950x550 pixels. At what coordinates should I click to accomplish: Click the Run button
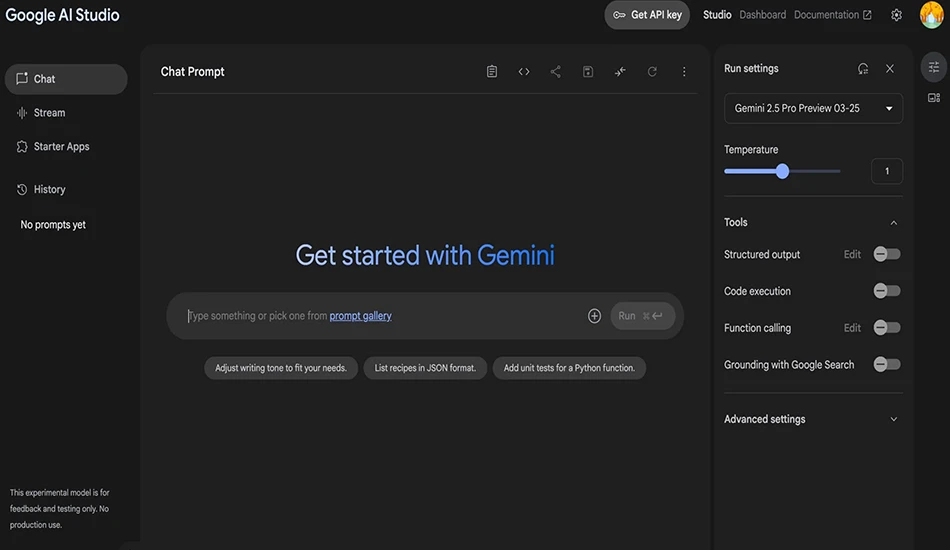(642, 316)
